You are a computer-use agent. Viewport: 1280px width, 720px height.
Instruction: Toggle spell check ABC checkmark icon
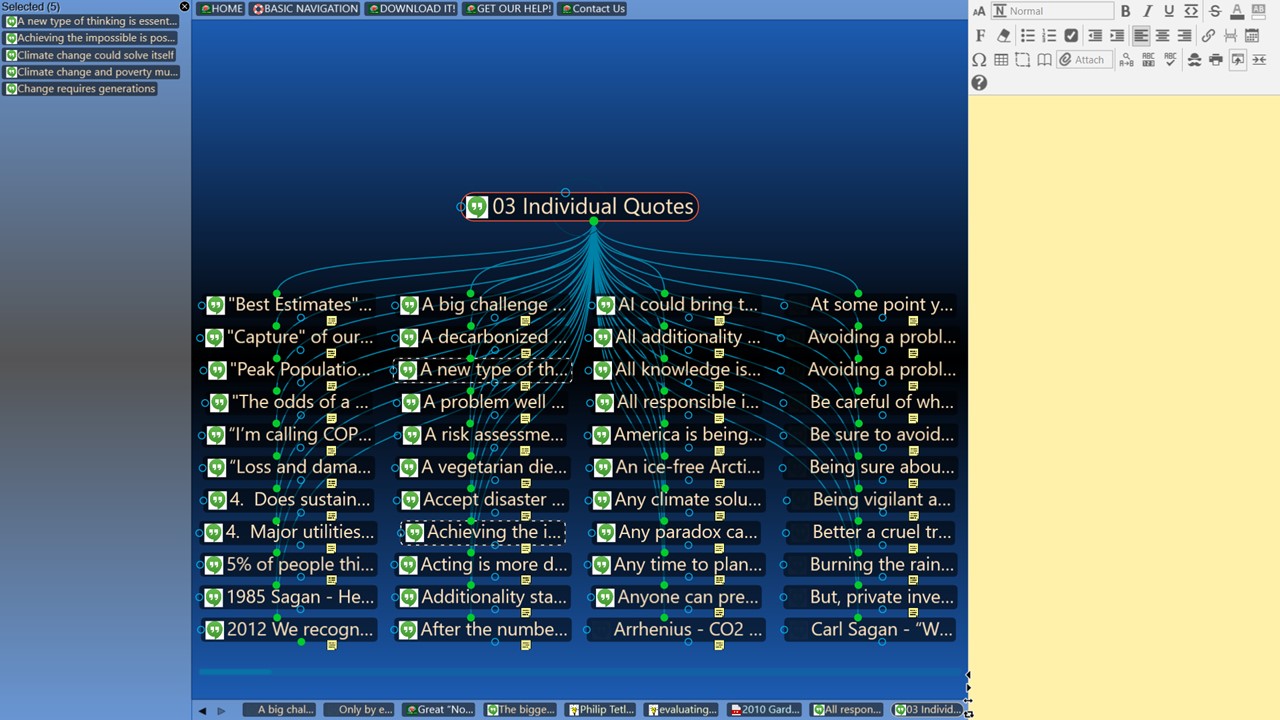[x=1170, y=60]
